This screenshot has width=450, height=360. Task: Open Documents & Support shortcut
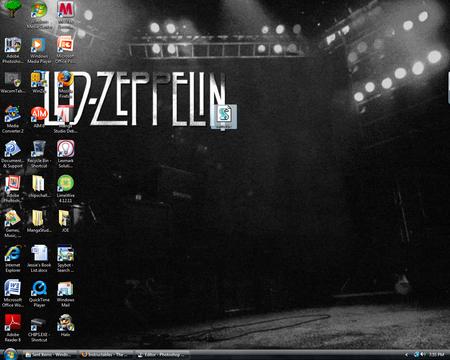(x=13, y=154)
